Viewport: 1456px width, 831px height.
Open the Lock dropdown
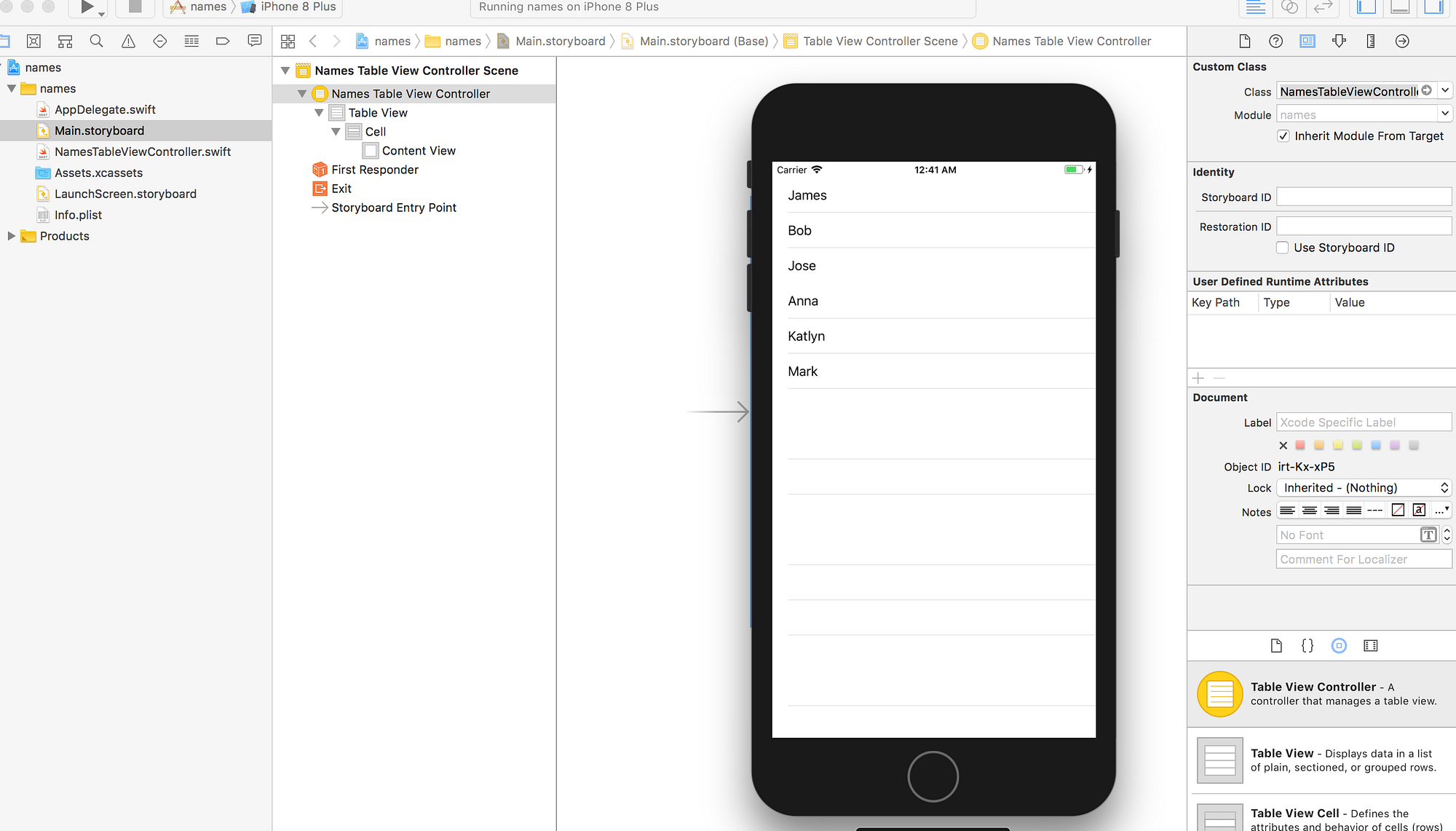1363,487
